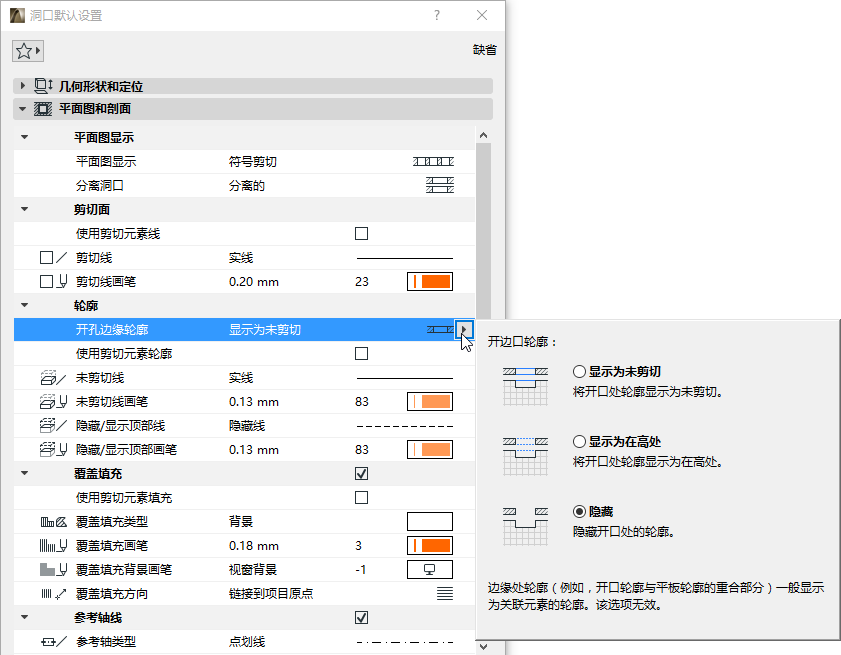Click the 平面图和剖面 panel icon
This screenshot has width=841, height=655.
(43, 109)
